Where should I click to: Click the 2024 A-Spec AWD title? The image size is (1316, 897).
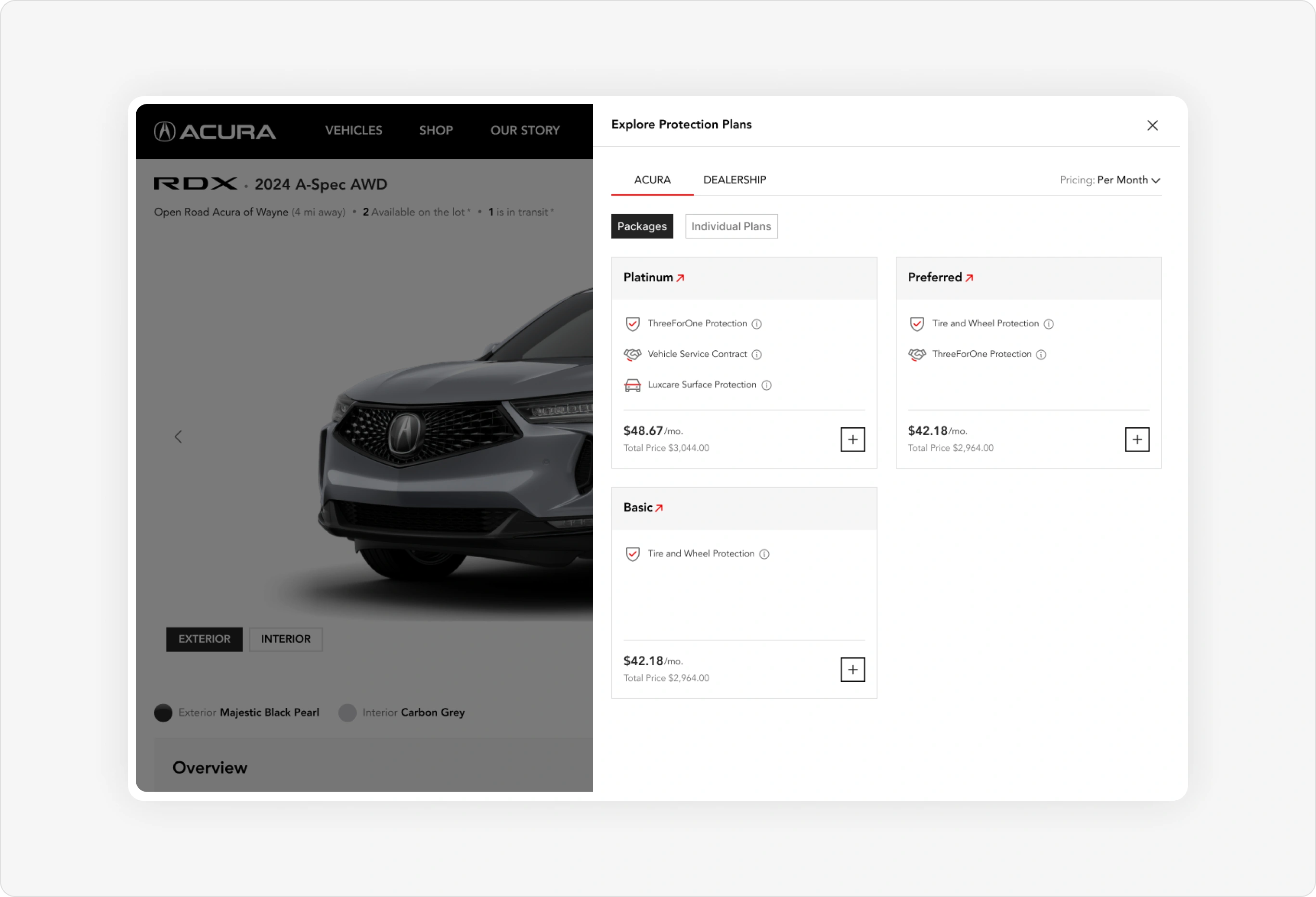(x=321, y=185)
